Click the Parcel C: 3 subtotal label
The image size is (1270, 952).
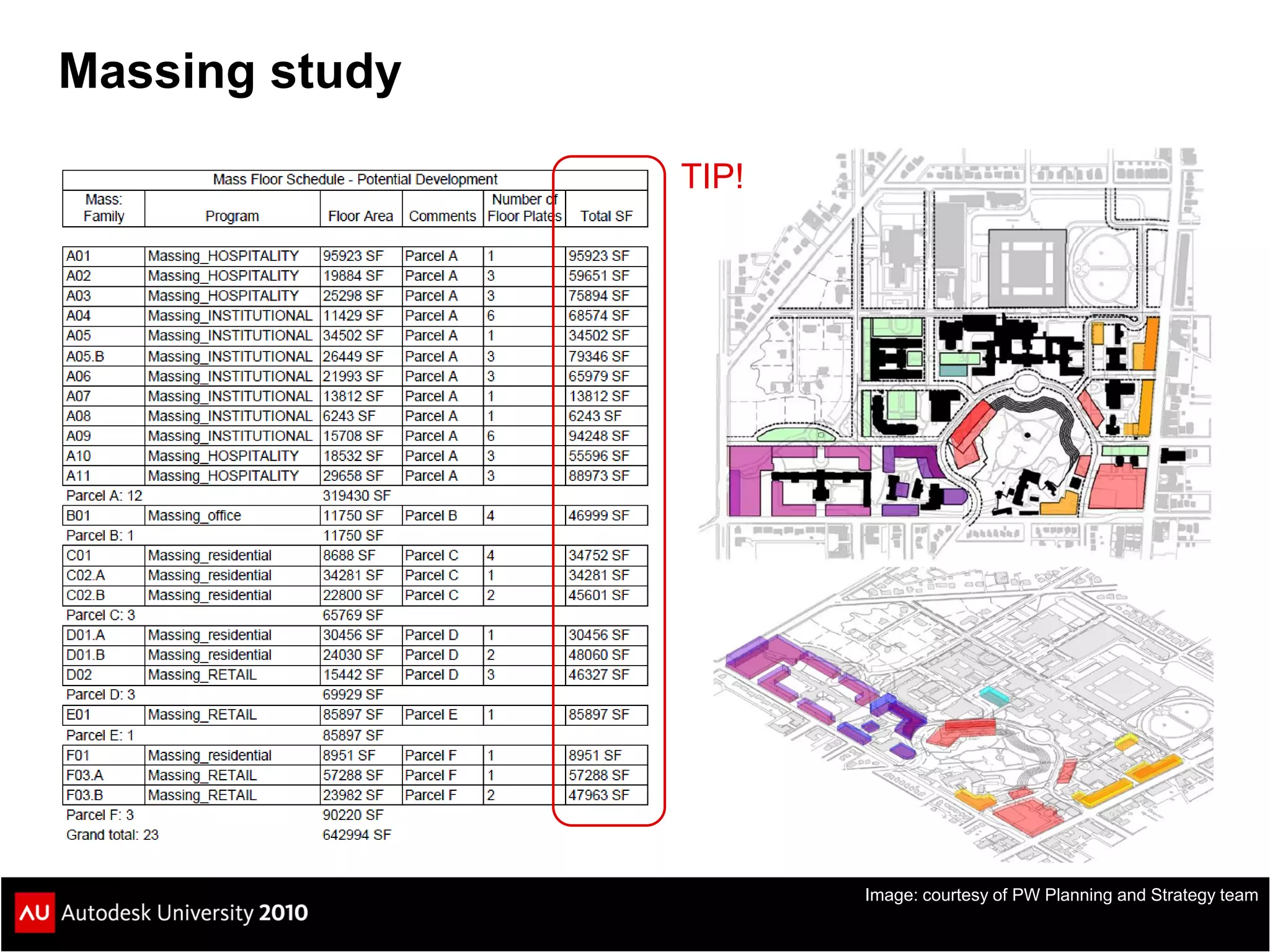[100, 615]
